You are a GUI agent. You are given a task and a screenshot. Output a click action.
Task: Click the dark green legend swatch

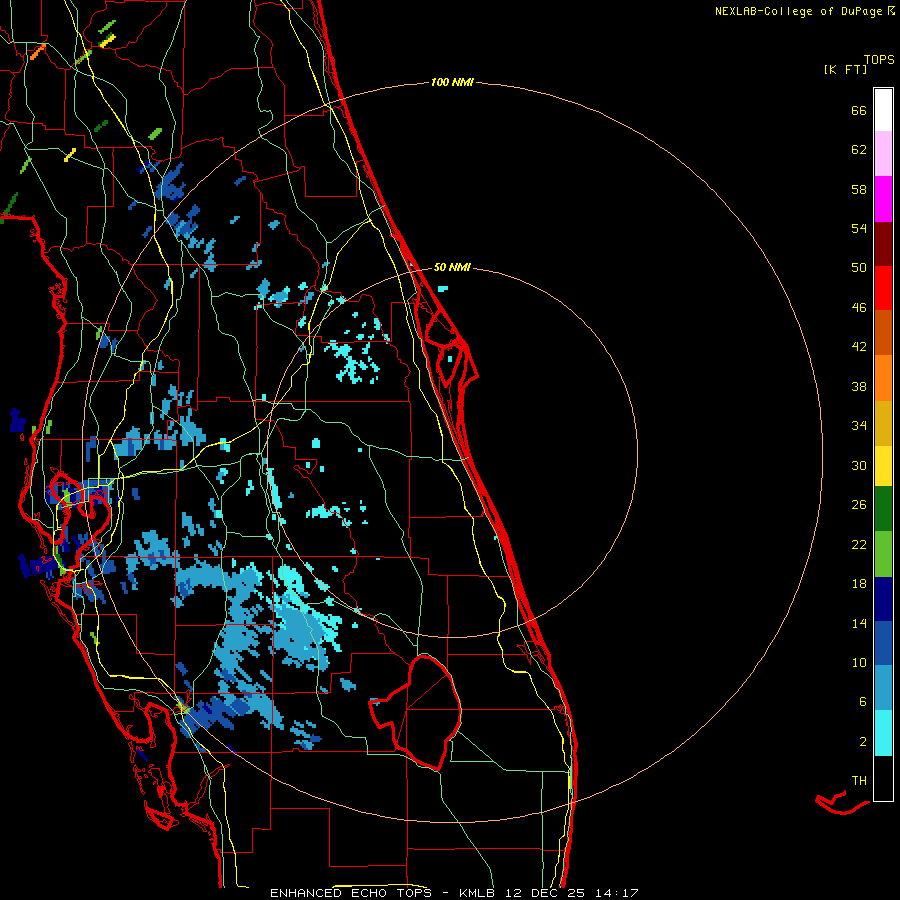pos(883,509)
